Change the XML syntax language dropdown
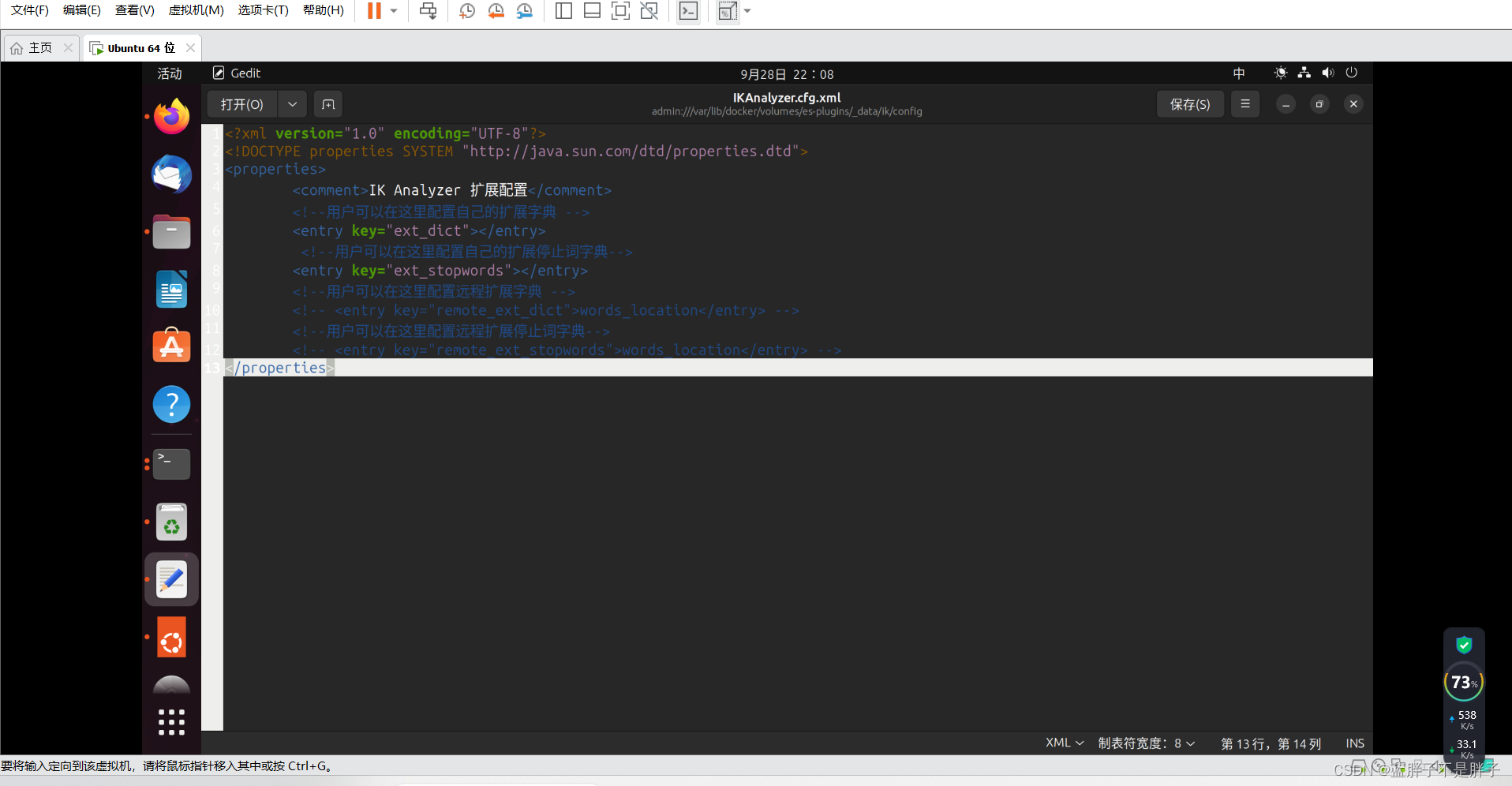 (1065, 743)
